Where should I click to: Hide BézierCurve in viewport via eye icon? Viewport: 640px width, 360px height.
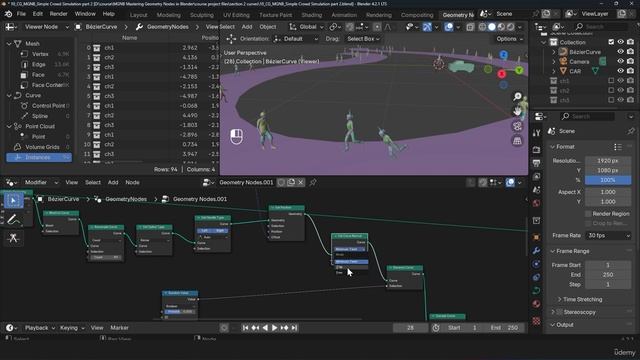[x=620, y=52]
